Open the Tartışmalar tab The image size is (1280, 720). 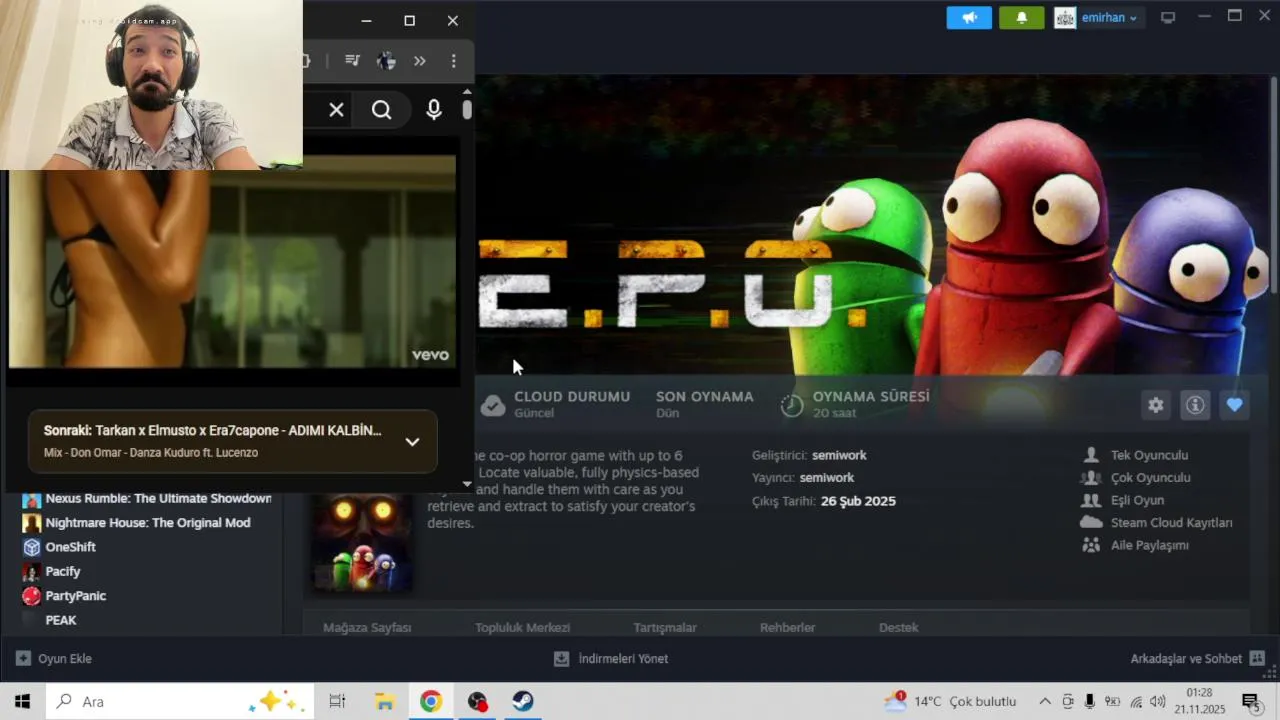(x=665, y=628)
